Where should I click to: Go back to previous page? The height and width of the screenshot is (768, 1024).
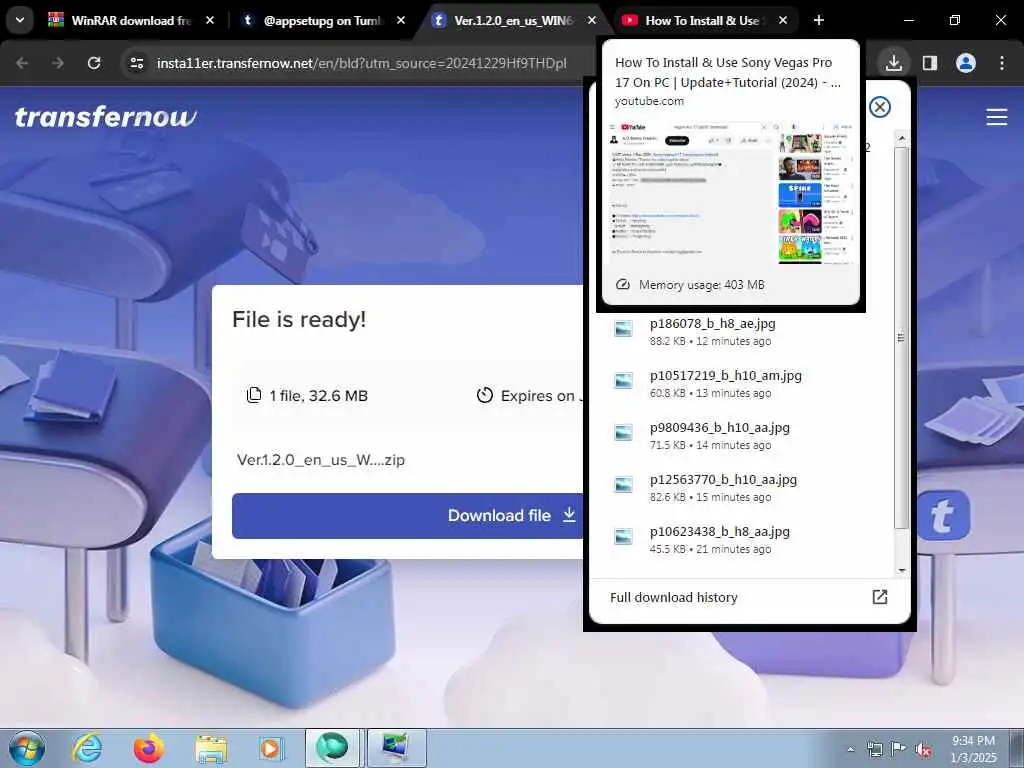22,63
